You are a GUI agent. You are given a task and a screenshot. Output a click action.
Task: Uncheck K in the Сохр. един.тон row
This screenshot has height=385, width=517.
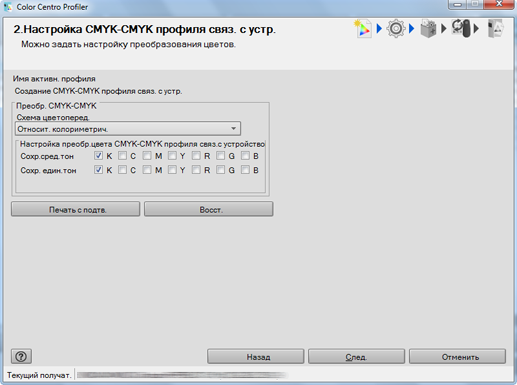[x=98, y=170]
